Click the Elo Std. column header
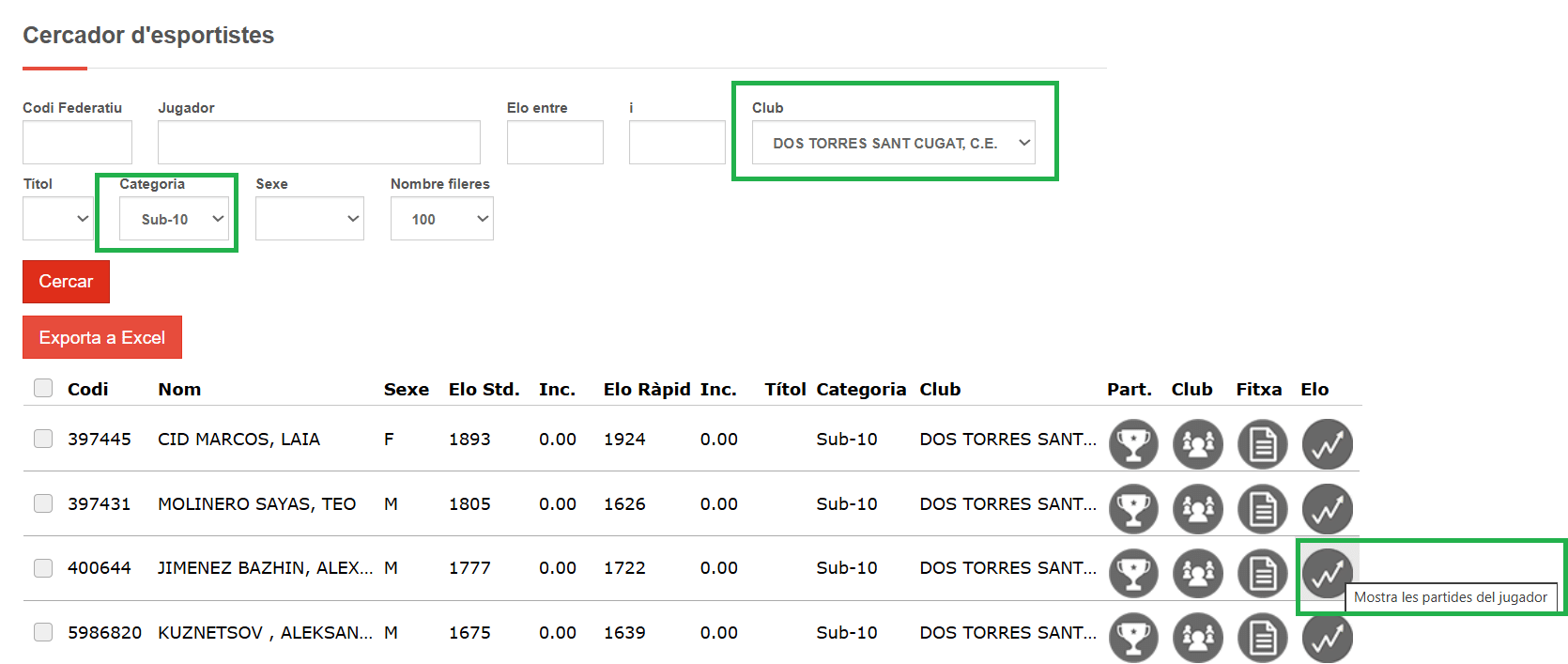1568x664 pixels. click(484, 389)
